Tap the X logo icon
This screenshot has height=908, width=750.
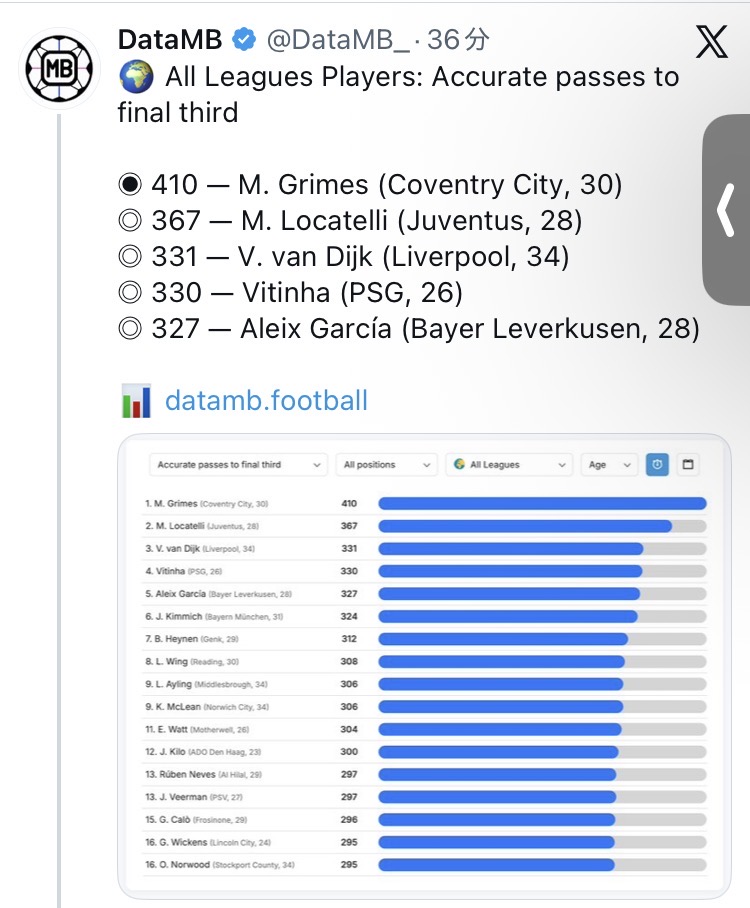711,41
